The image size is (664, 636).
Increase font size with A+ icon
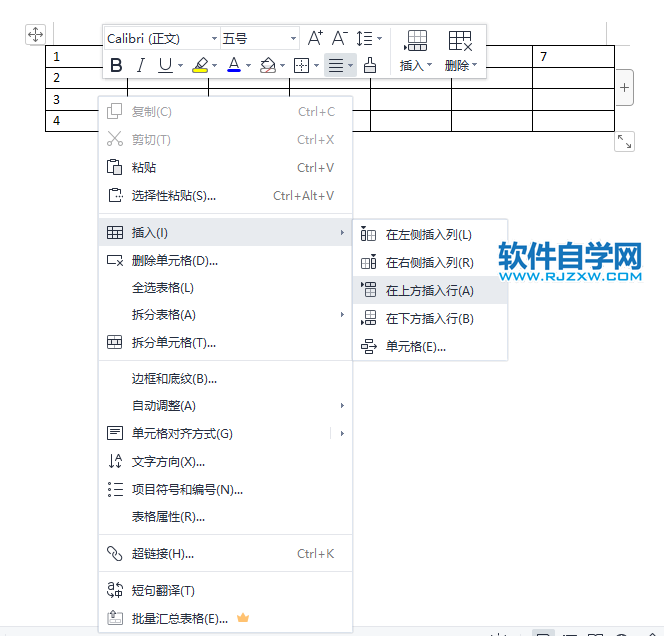click(x=315, y=38)
